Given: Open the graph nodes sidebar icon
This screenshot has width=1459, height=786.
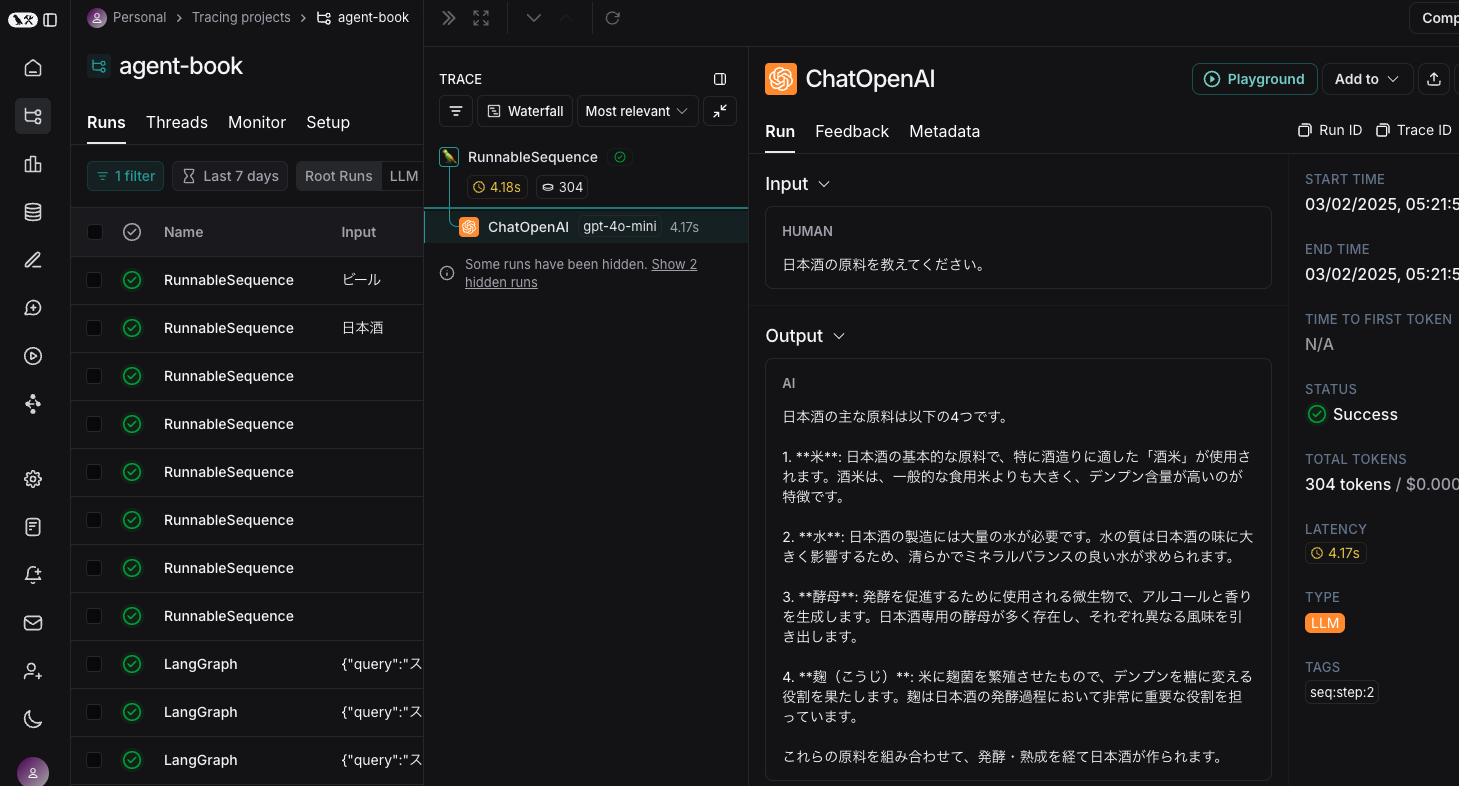Looking at the screenshot, I should (x=33, y=404).
